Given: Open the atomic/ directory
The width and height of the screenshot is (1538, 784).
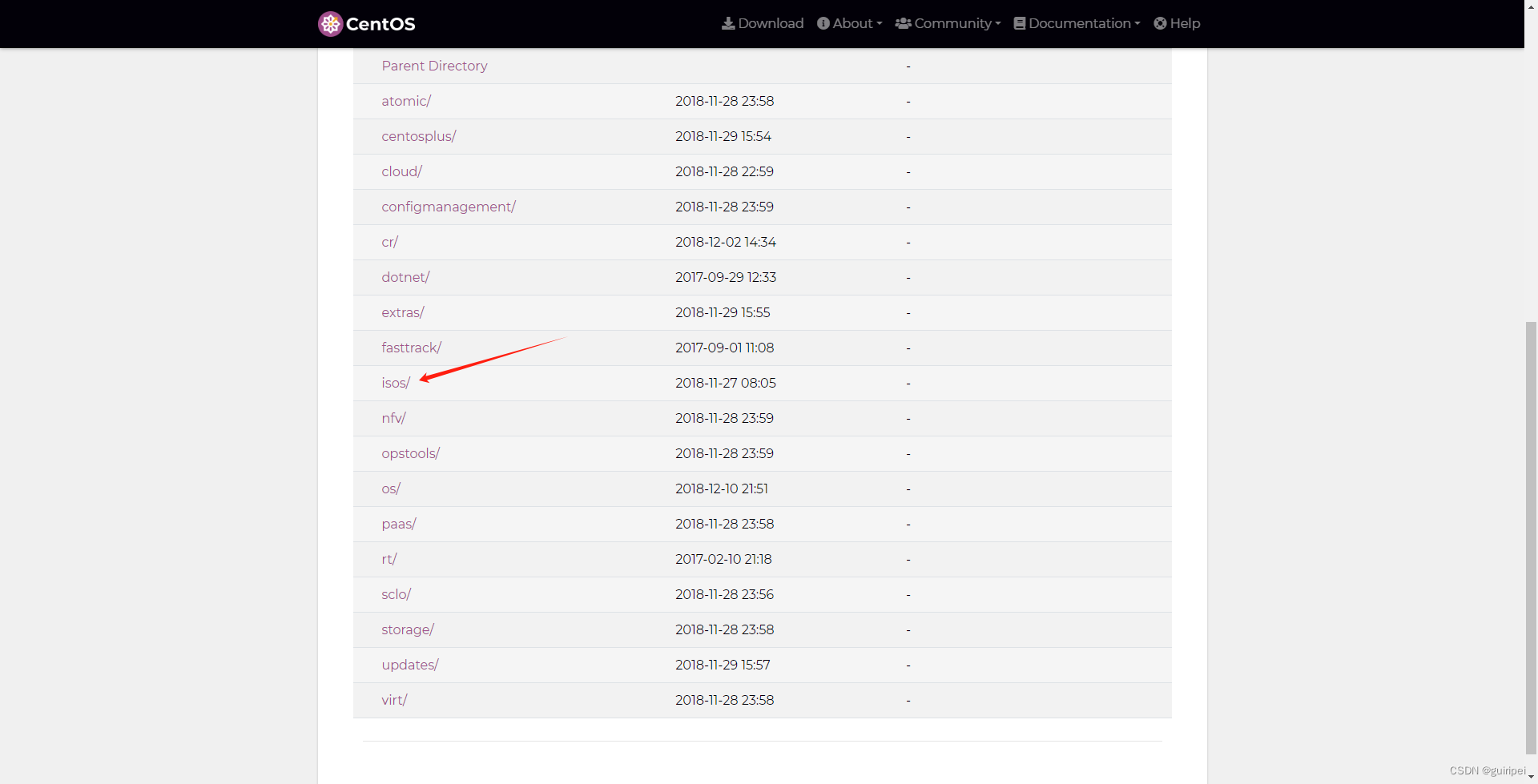Looking at the screenshot, I should [x=406, y=101].
